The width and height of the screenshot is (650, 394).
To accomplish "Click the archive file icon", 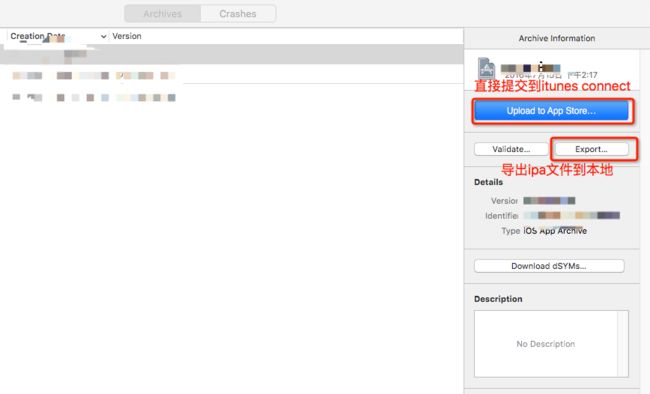I will [486, 68].
